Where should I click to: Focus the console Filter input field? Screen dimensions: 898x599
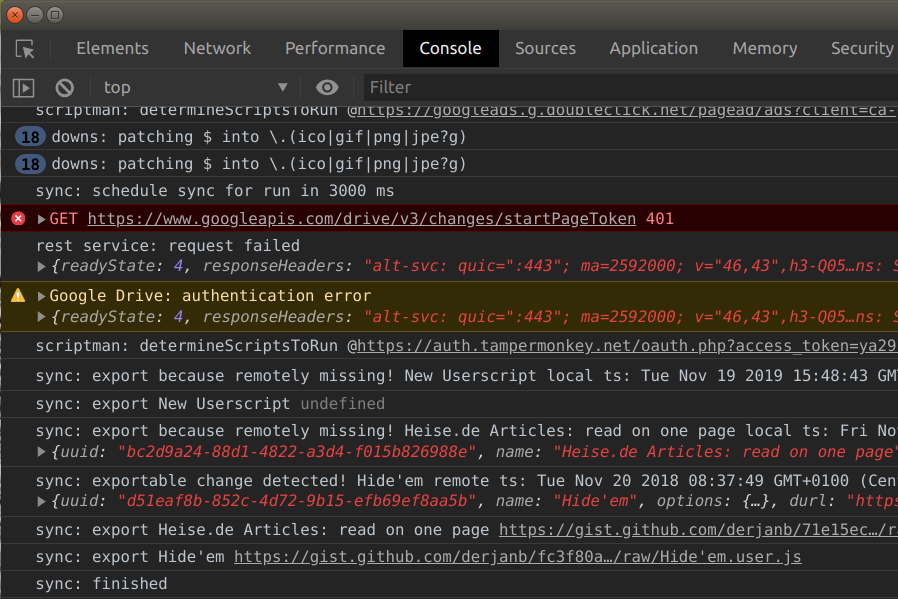click(630, 88)
